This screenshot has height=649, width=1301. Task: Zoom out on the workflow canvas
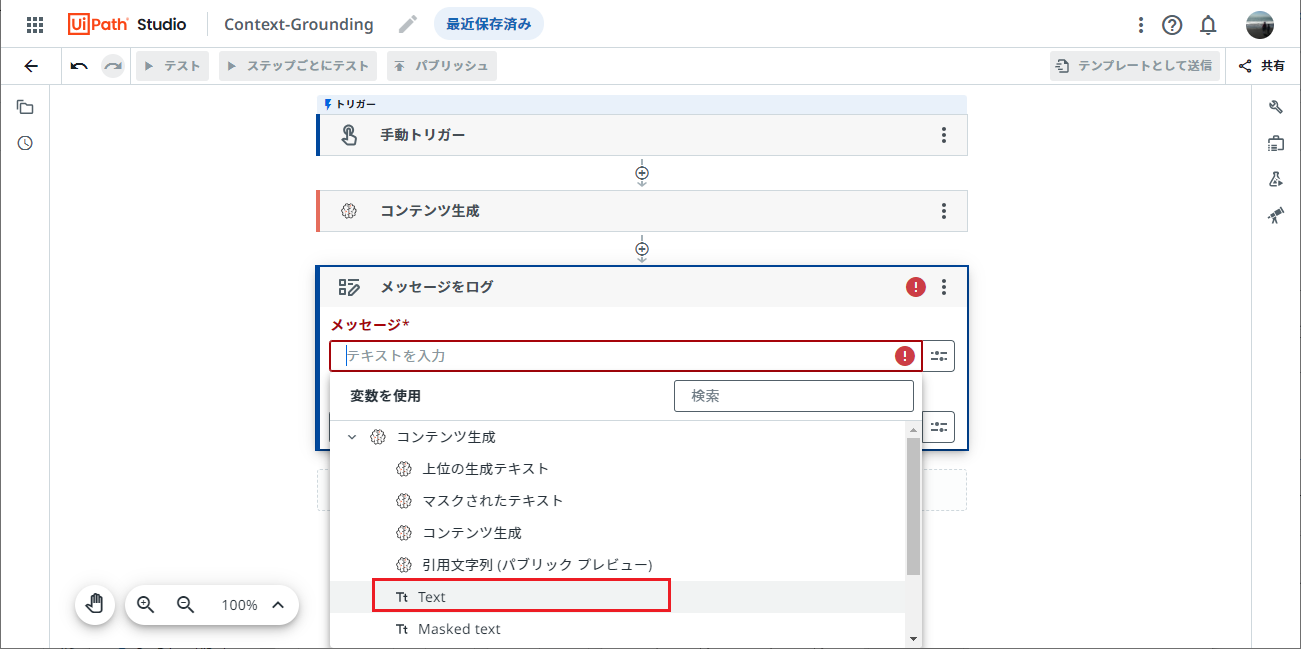(185, 604)
